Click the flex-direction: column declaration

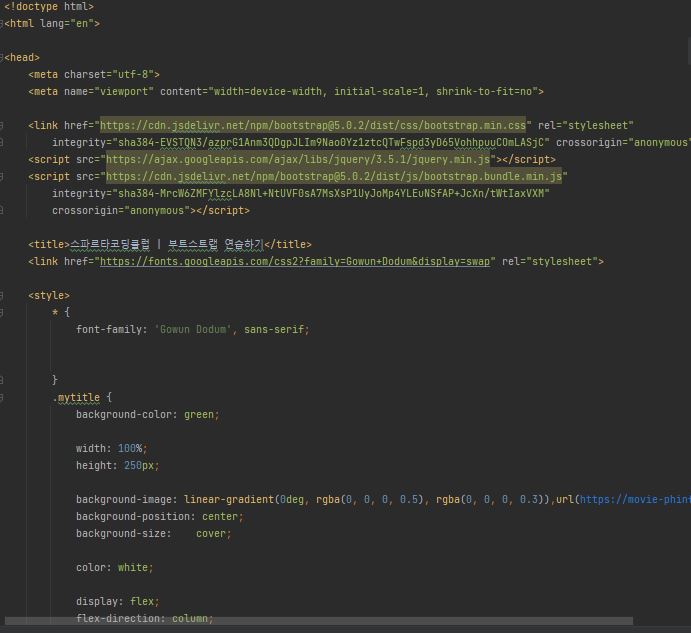click(145, 618)
